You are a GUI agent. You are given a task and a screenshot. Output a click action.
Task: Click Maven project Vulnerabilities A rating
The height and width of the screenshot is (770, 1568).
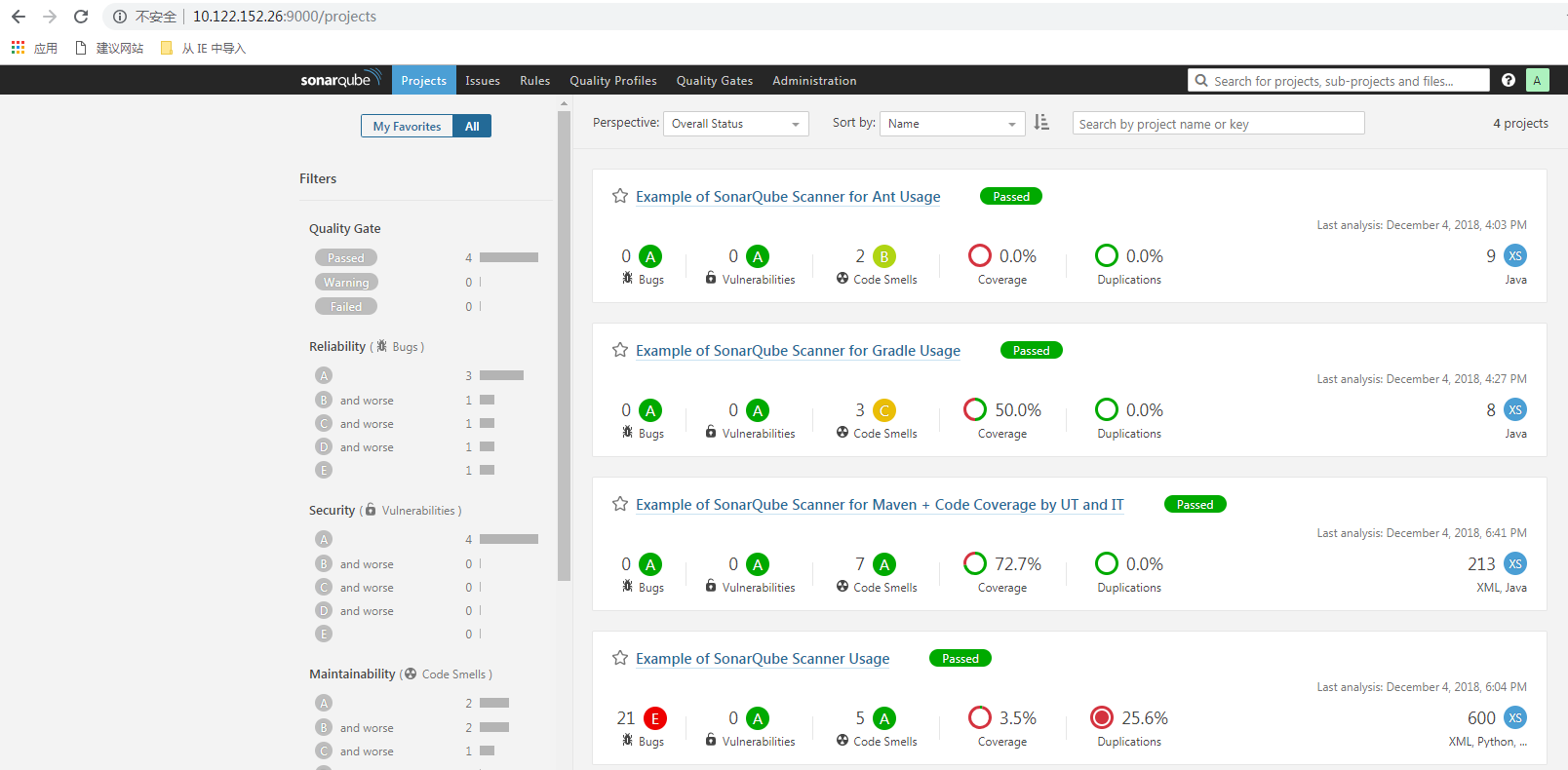(x=758, y=564)
